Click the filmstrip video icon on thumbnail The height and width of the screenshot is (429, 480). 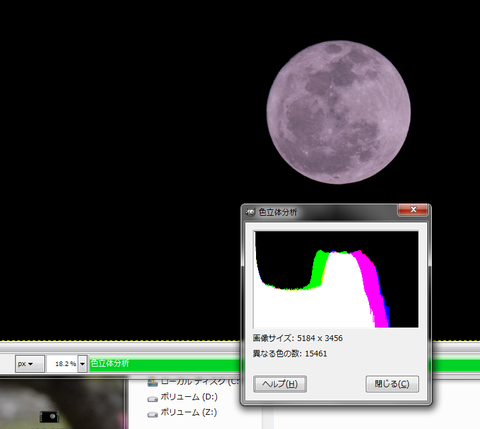(x=49, y=417)
